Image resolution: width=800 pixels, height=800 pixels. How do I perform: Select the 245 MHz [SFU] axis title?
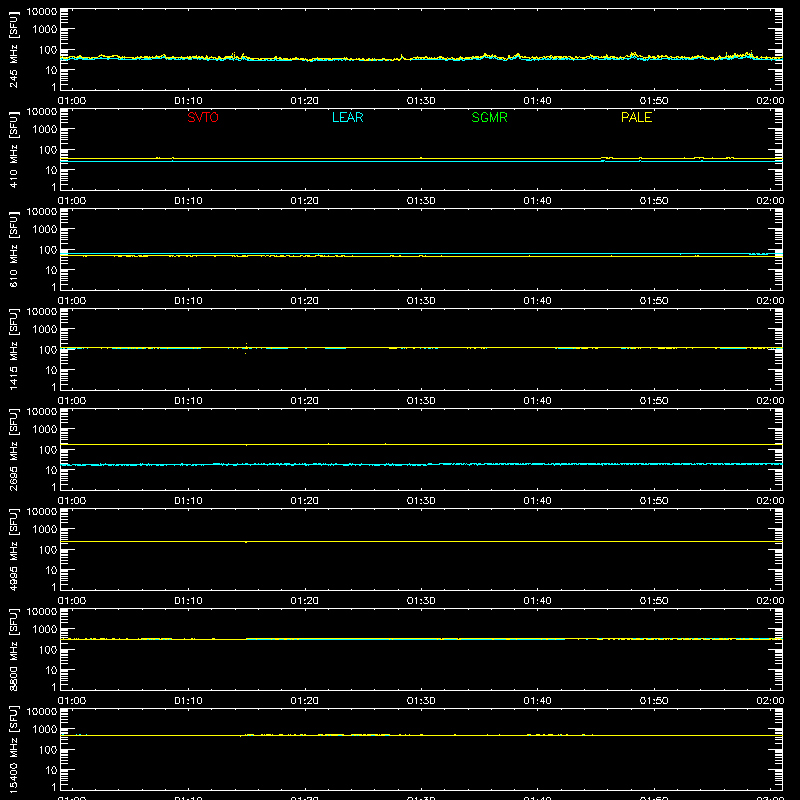coord(13,50)
